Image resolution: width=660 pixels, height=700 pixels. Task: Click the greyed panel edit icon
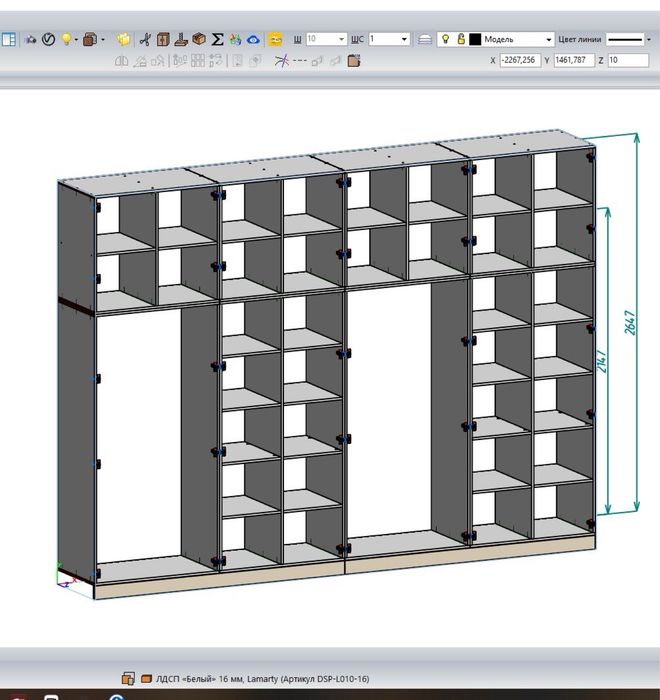coord(237,61)
